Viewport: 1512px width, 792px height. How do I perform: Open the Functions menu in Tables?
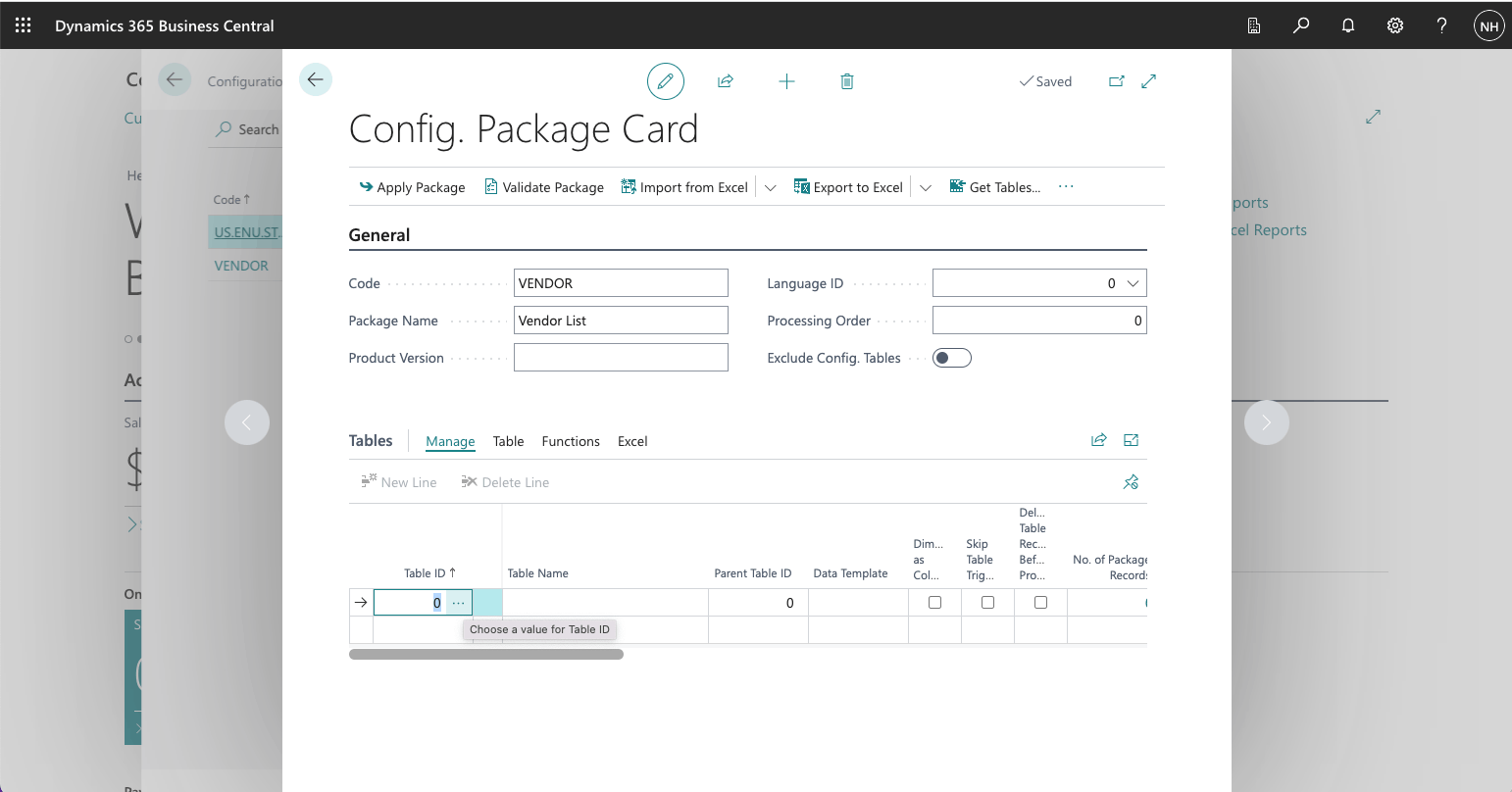click(571, 441)
